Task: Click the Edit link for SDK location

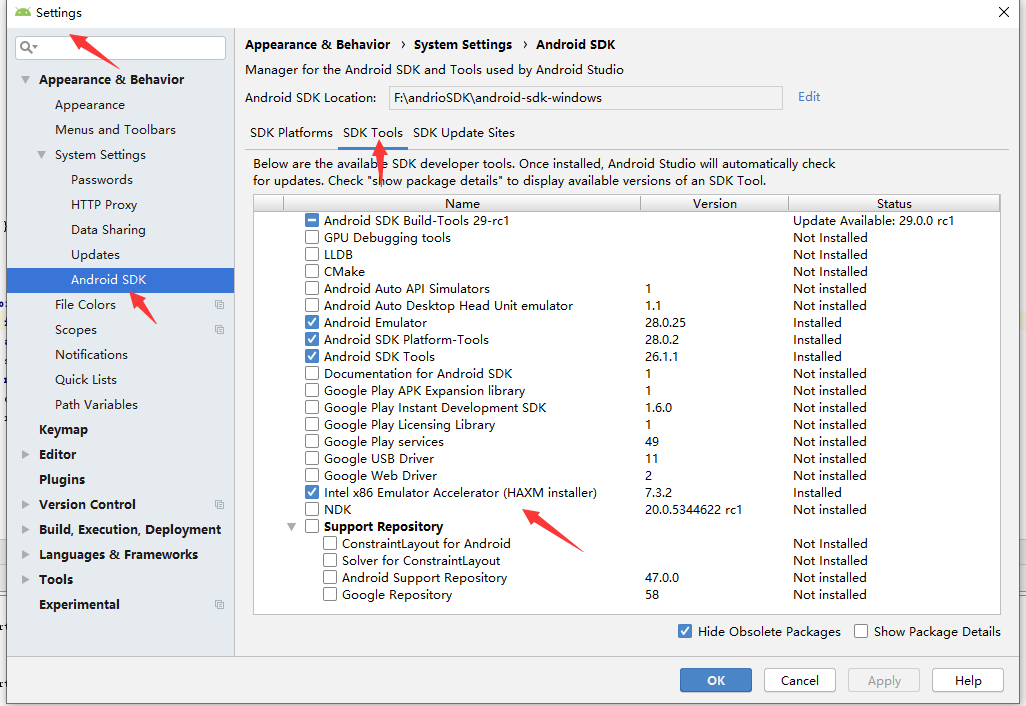Action: click(x=809, y=97)
